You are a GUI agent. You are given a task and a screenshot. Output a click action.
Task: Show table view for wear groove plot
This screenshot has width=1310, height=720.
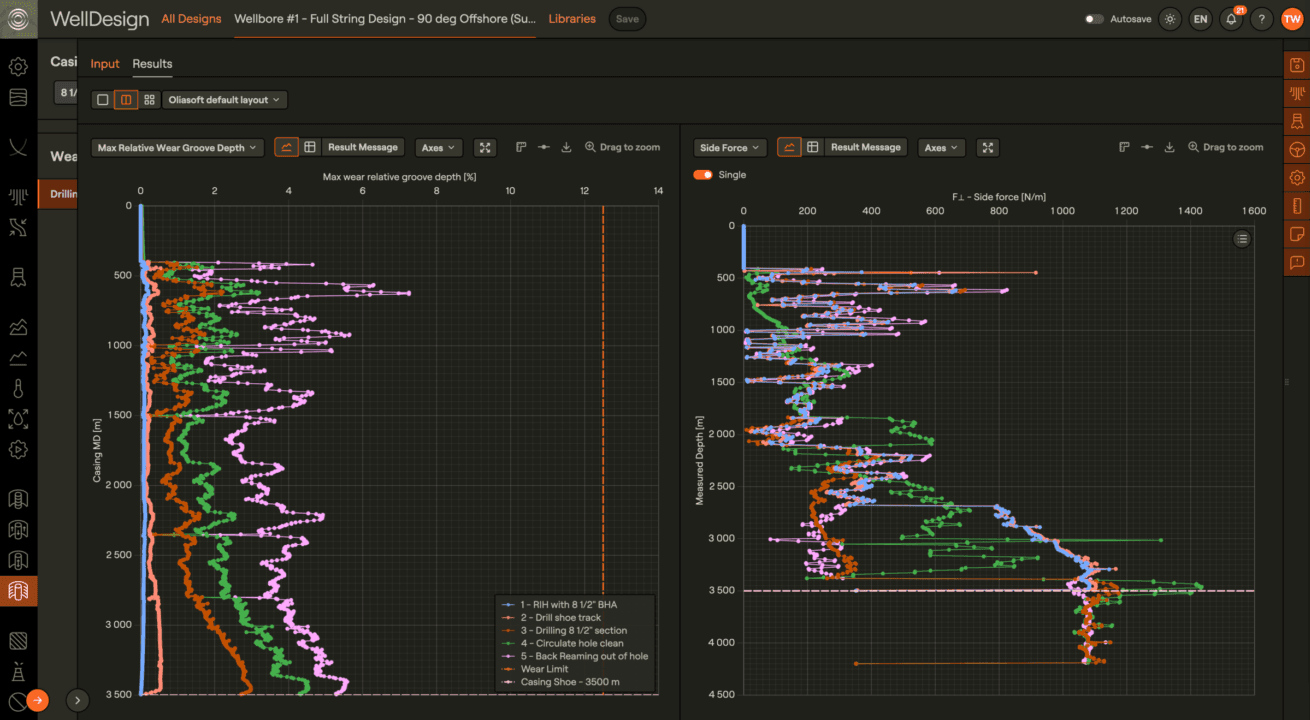coord(310,148)
